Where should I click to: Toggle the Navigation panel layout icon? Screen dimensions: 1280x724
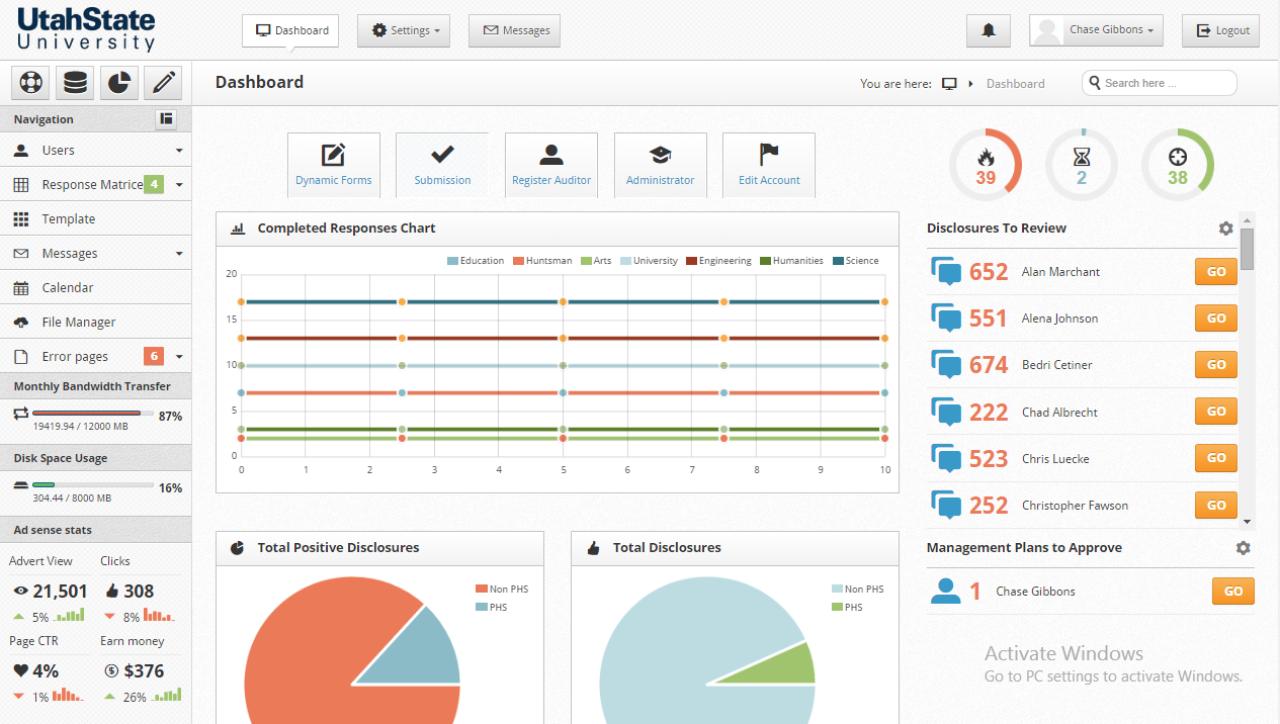pyautogui.click(x=167, y=119)
